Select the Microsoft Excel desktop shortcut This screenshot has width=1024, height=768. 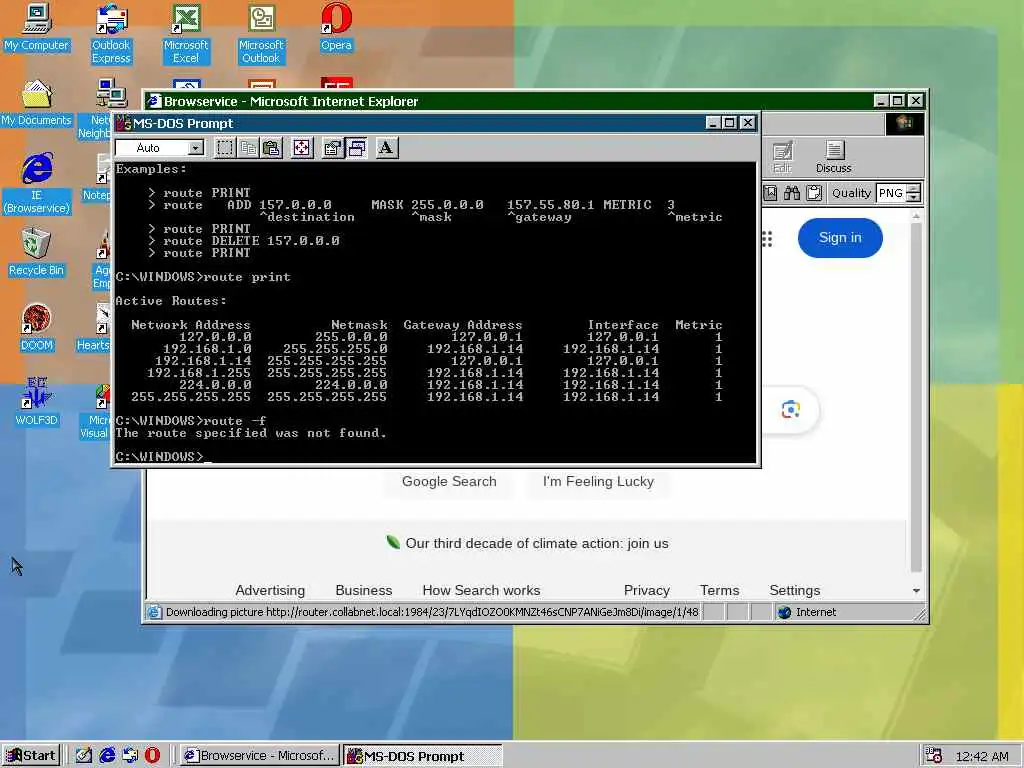tap(186, 34)
